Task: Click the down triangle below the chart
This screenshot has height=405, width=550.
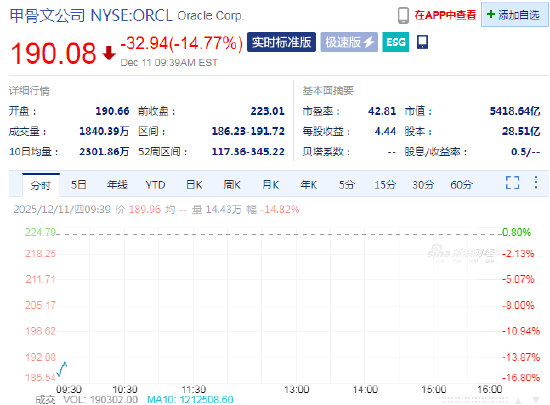Action: [536, 400]
